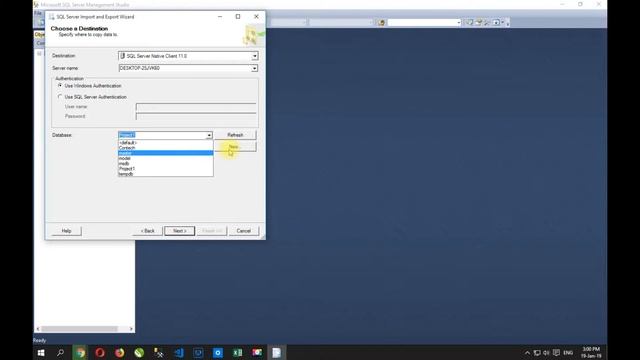This screenshot has height=360, width=640.
Task: Open Outlook from the taskbar
Action: coord(218,353)
